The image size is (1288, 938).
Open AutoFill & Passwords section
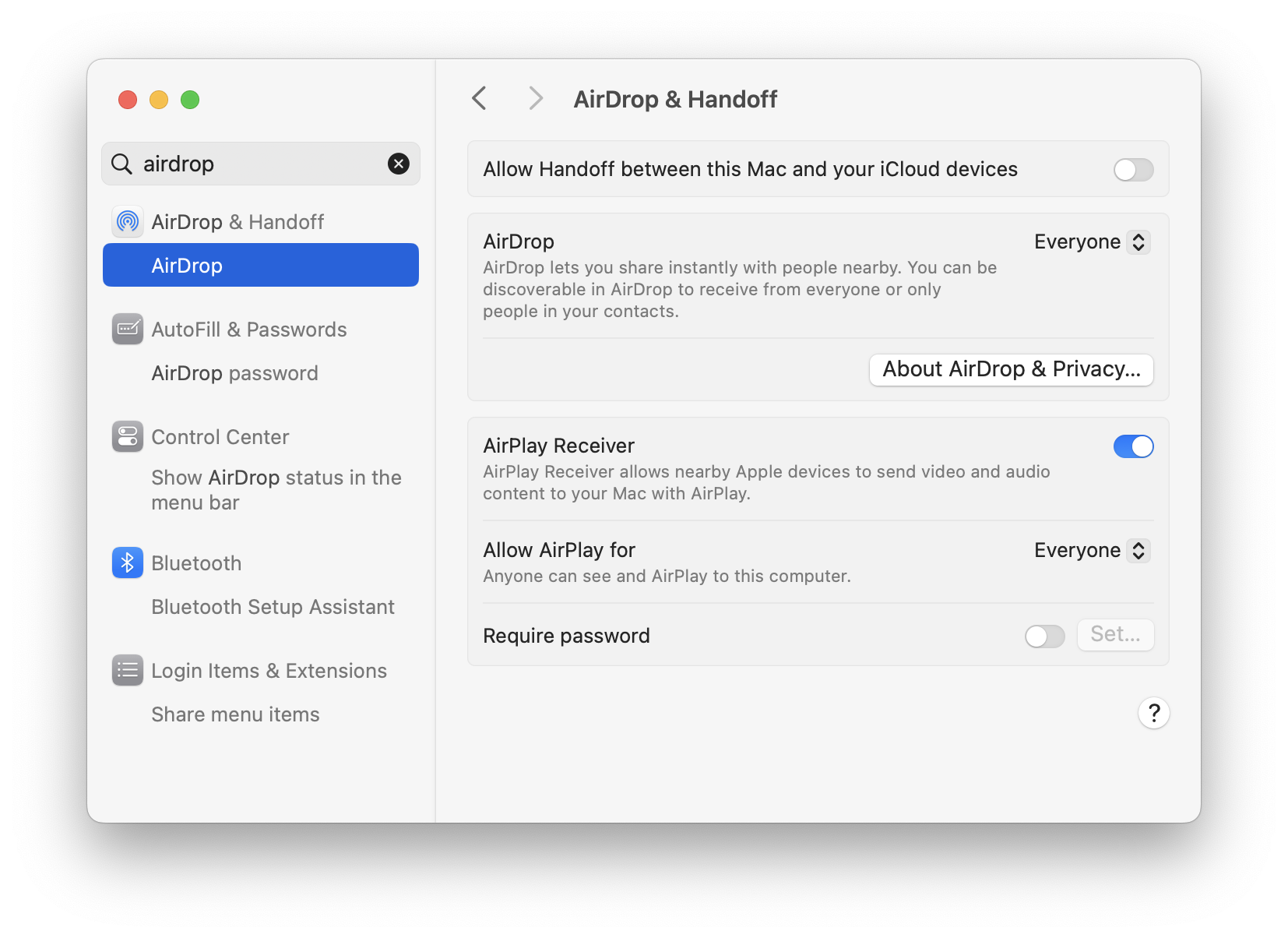pos(261,330)
